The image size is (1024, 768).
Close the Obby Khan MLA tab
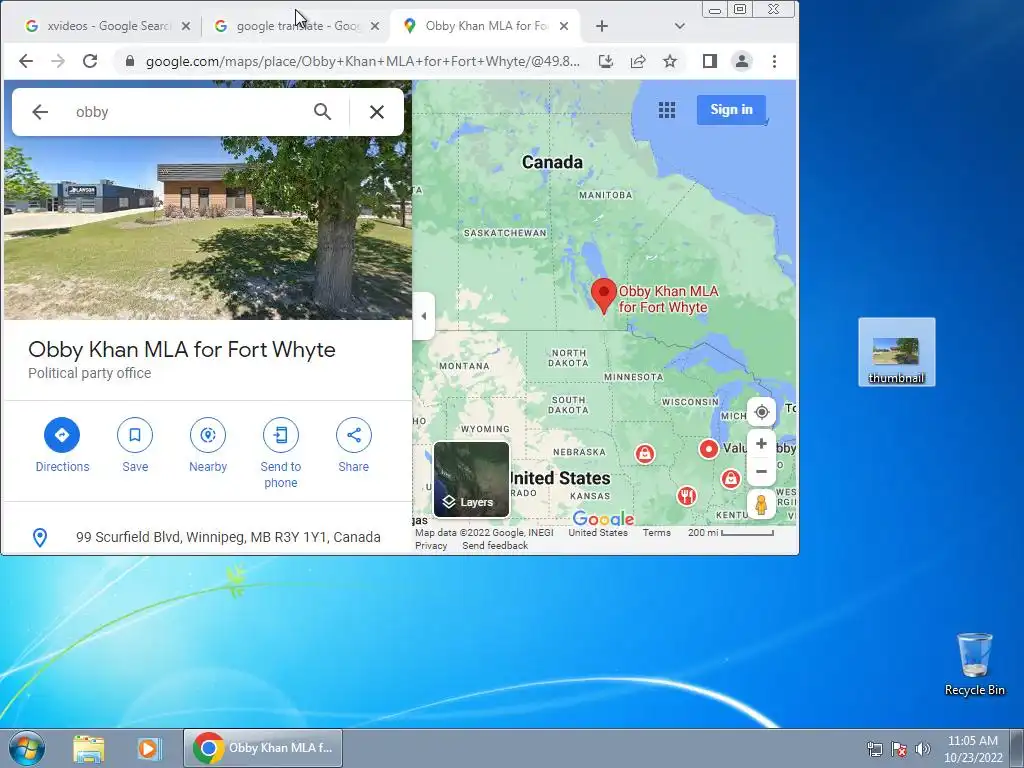[x=564, y=26]
